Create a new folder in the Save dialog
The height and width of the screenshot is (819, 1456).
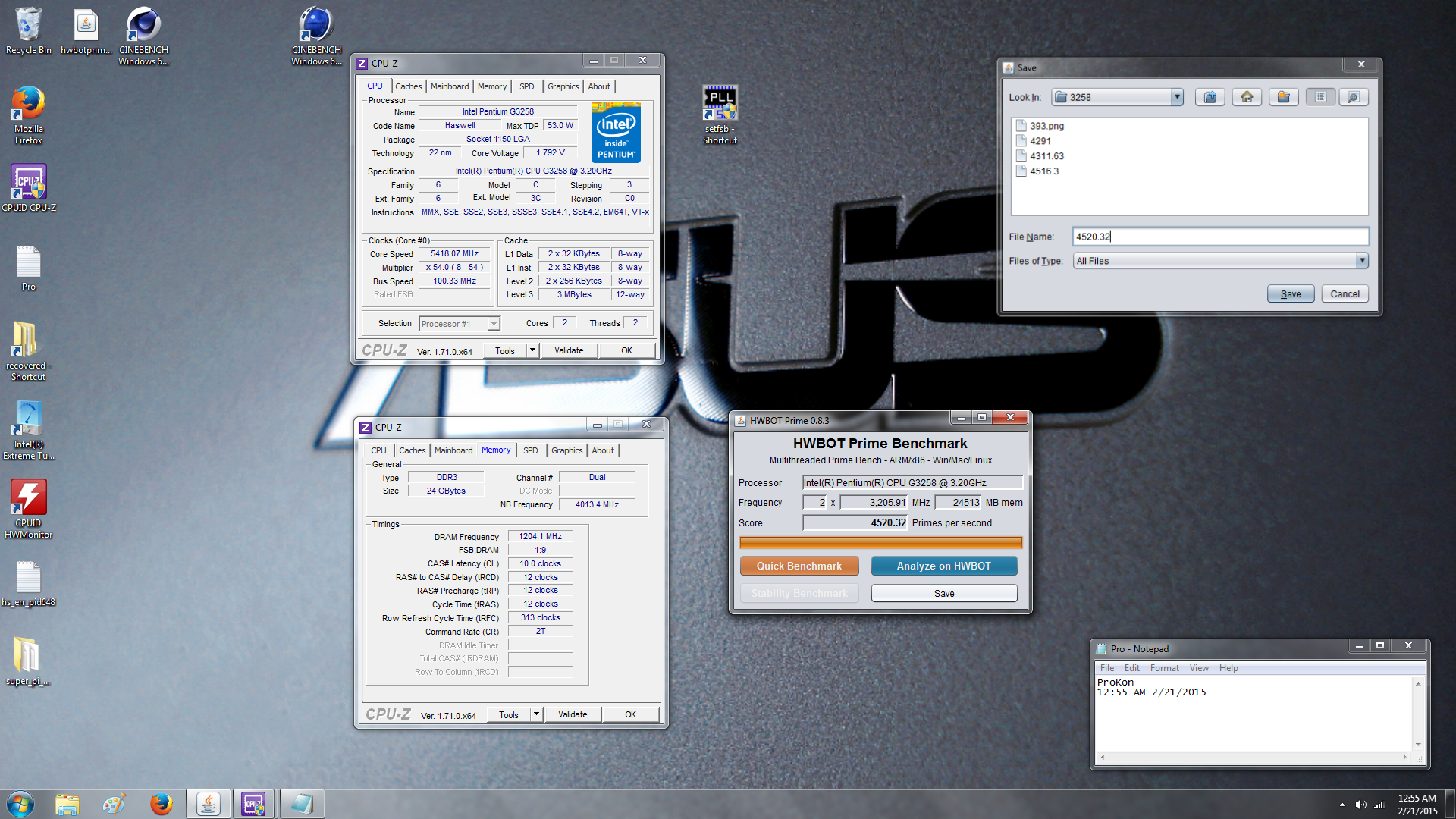(x=1284, y=97)
